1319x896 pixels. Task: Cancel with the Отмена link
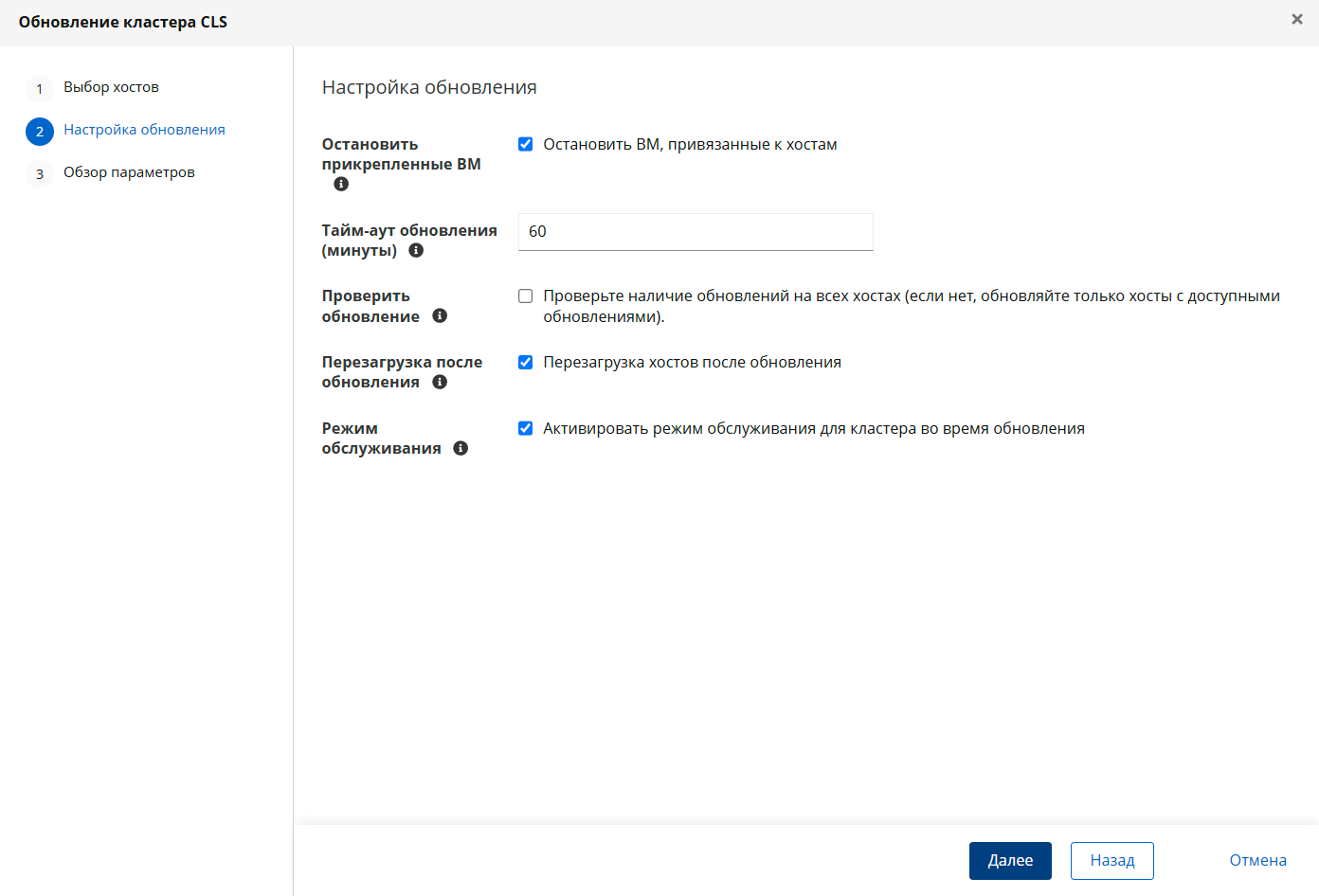1258,861
